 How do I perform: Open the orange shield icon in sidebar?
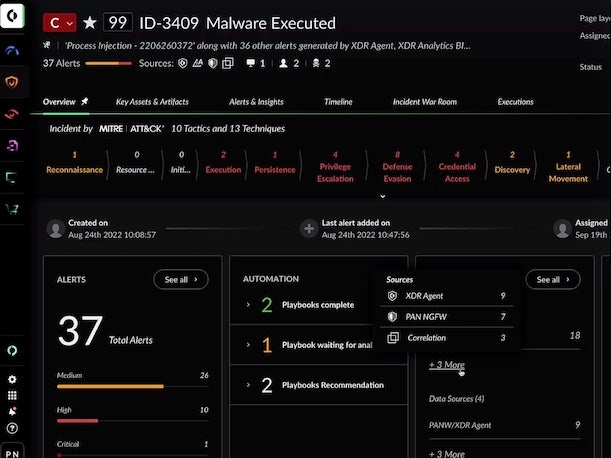pyautogui.click(x=13, y=82)
